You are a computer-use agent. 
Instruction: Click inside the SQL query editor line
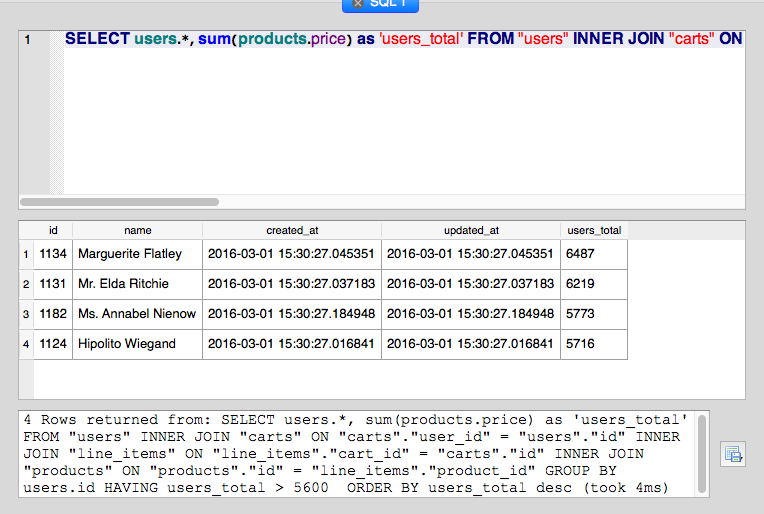404,38
